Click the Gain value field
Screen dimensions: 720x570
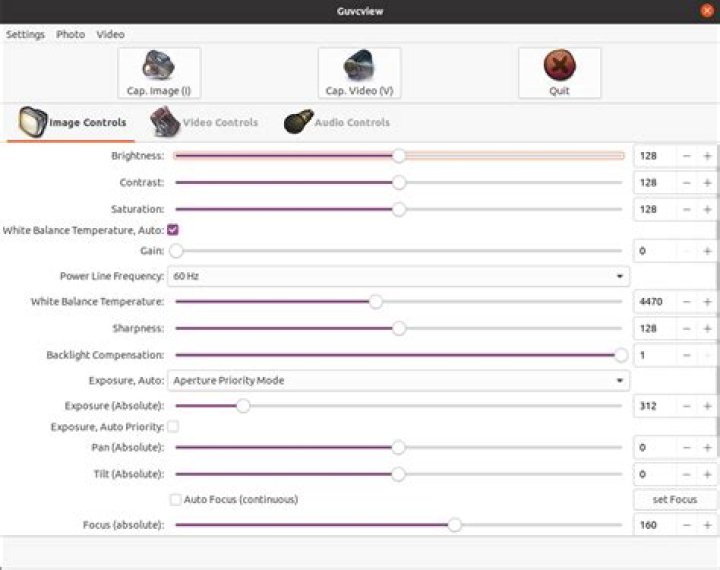(x=655, y=251)
